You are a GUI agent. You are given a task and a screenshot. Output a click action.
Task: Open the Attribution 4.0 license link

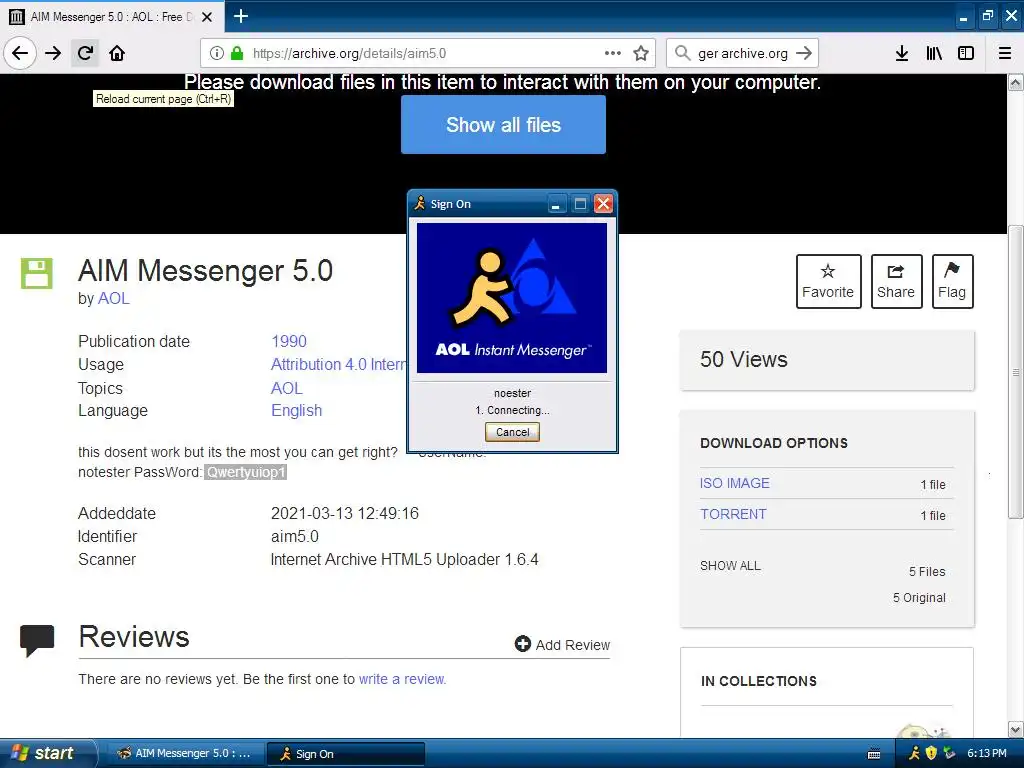click(339, 364)
